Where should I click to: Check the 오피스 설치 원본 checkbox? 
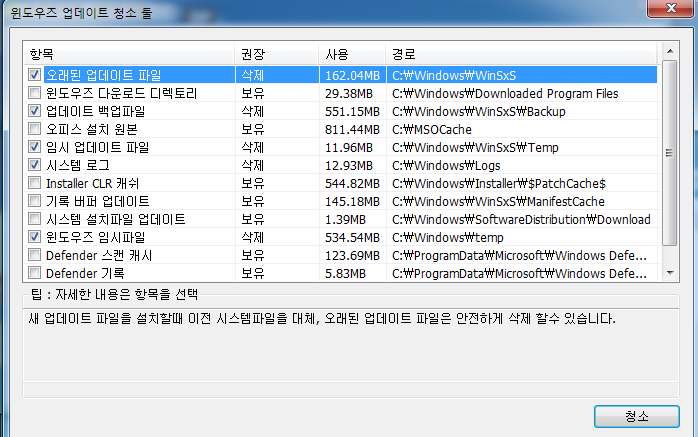click(x=34, y=129)
